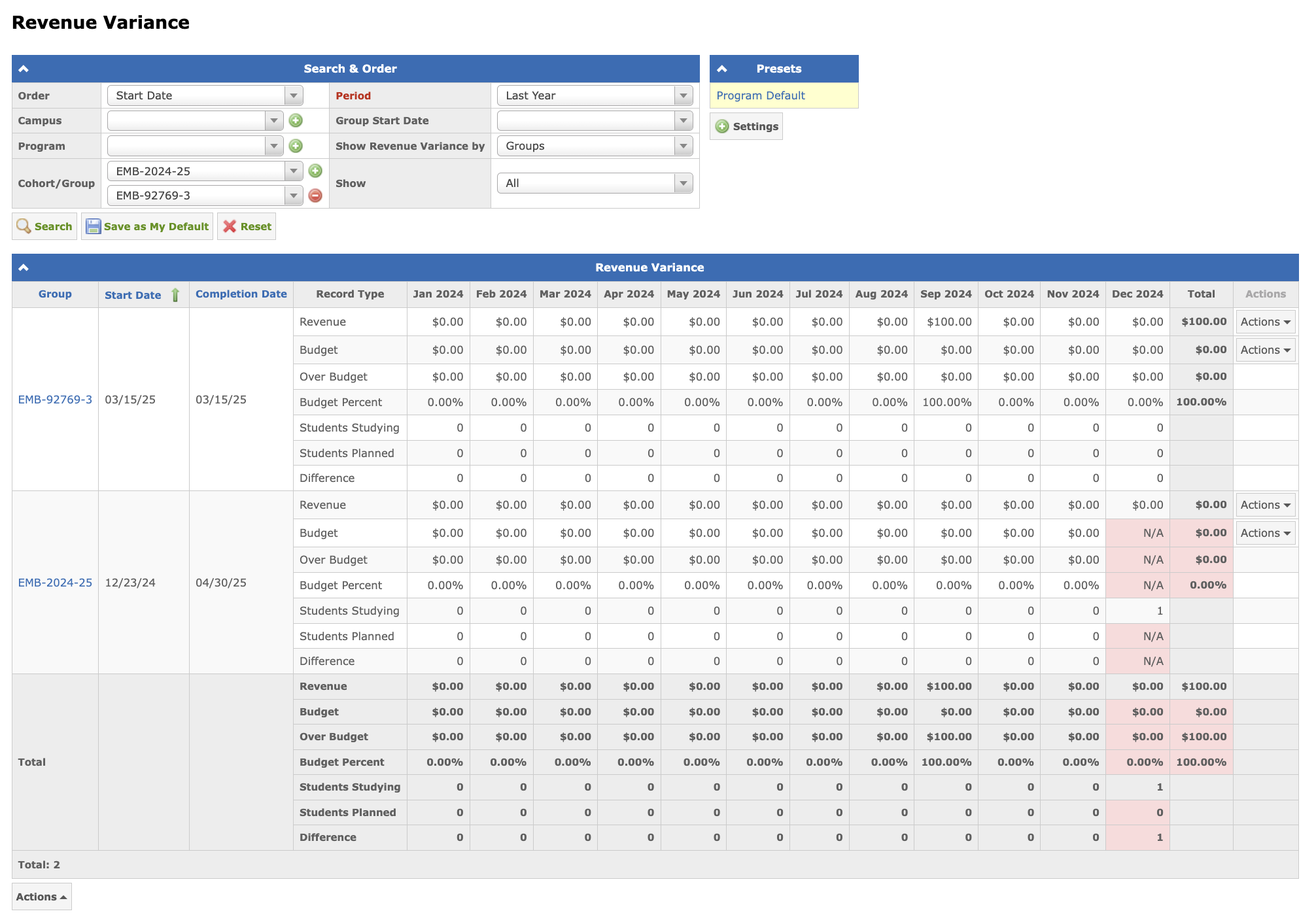This screenshot has height=922, width=1316.
Task: Select the Program Default preset
Action: [x=760, y=95]
